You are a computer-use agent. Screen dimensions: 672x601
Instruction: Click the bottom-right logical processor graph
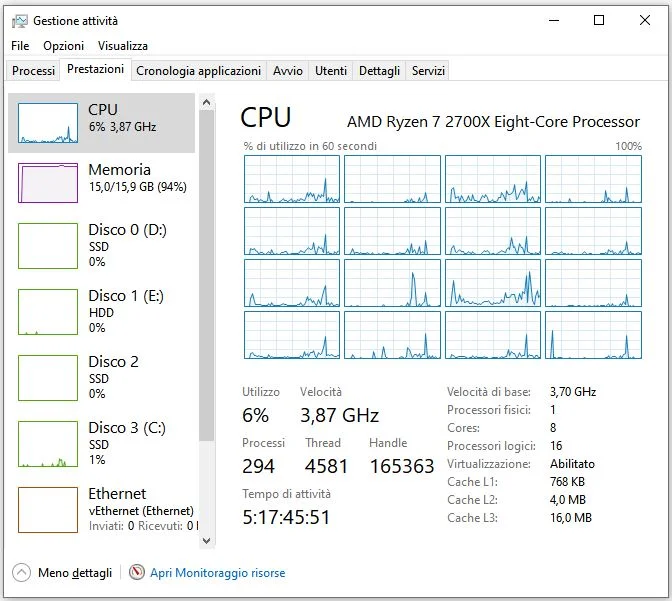click(x=594, y=335)
